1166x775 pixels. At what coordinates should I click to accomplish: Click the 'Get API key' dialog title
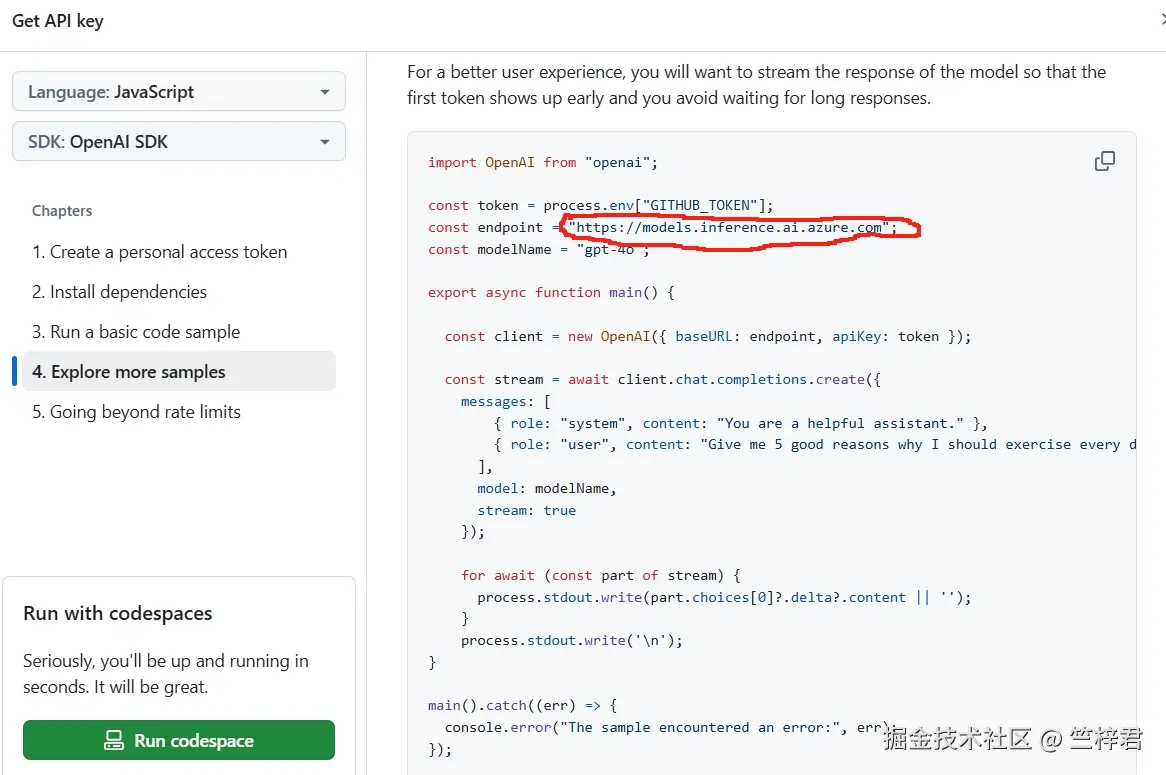pos(58,21)
